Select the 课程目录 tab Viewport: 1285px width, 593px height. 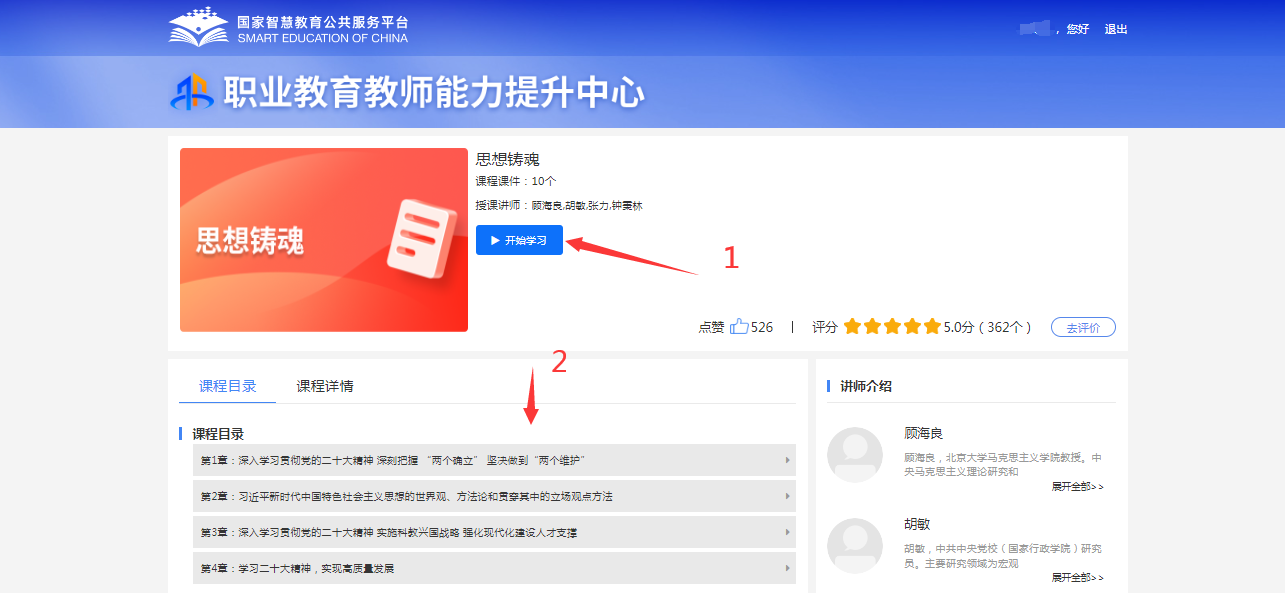[x=226, y=383]
